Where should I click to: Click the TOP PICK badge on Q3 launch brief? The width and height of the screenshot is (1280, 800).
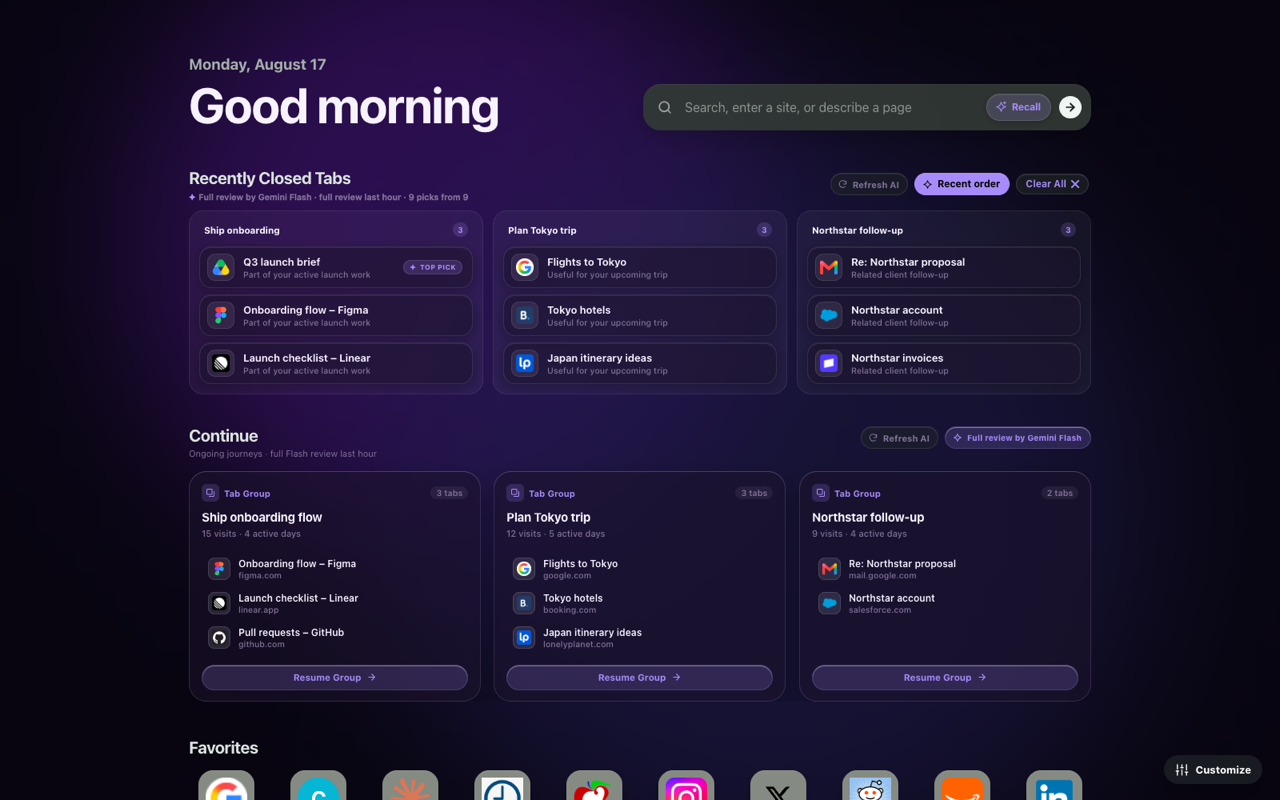click(433, 267)
